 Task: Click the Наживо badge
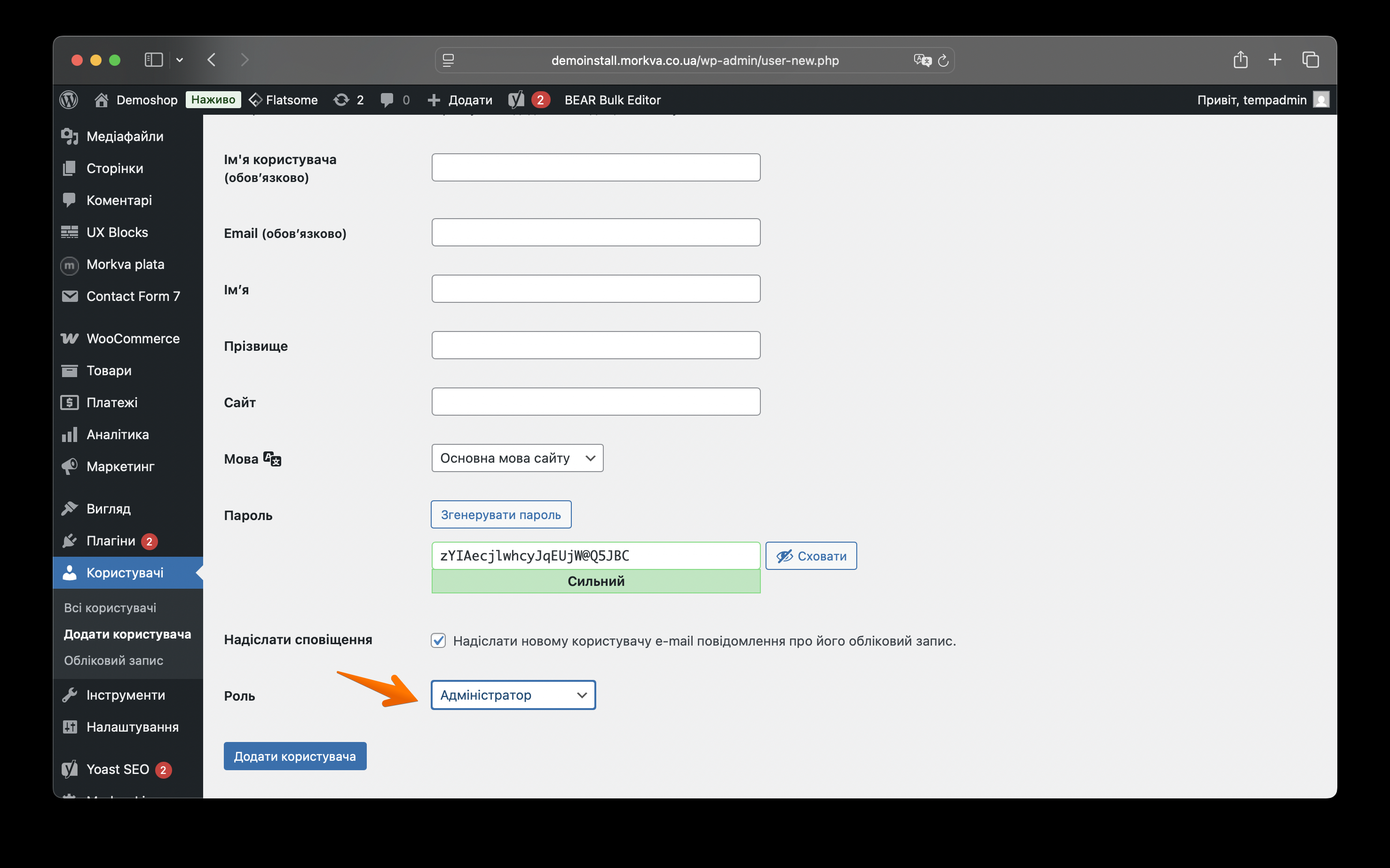213,100
